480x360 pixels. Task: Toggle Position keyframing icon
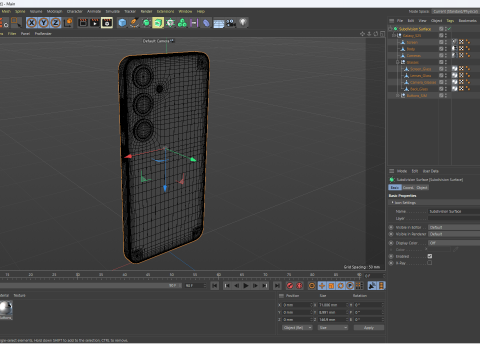tap(322, 286)
